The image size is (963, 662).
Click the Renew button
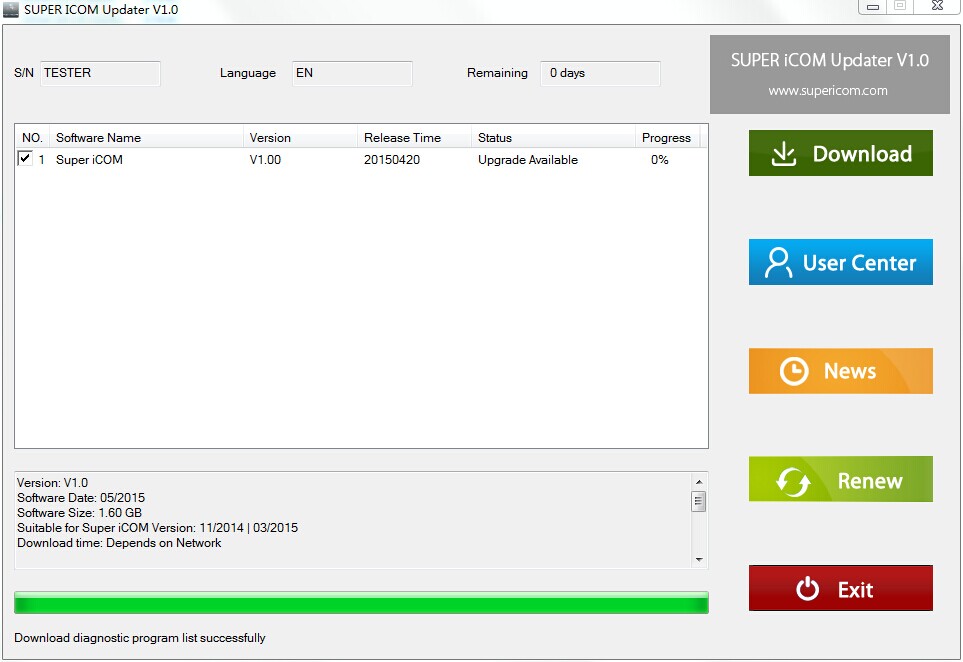pos(840,479)
